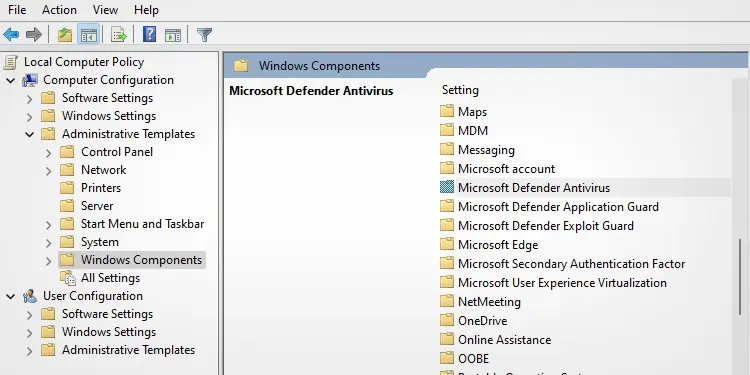Click the Up one level folder icon

(65, 34)
